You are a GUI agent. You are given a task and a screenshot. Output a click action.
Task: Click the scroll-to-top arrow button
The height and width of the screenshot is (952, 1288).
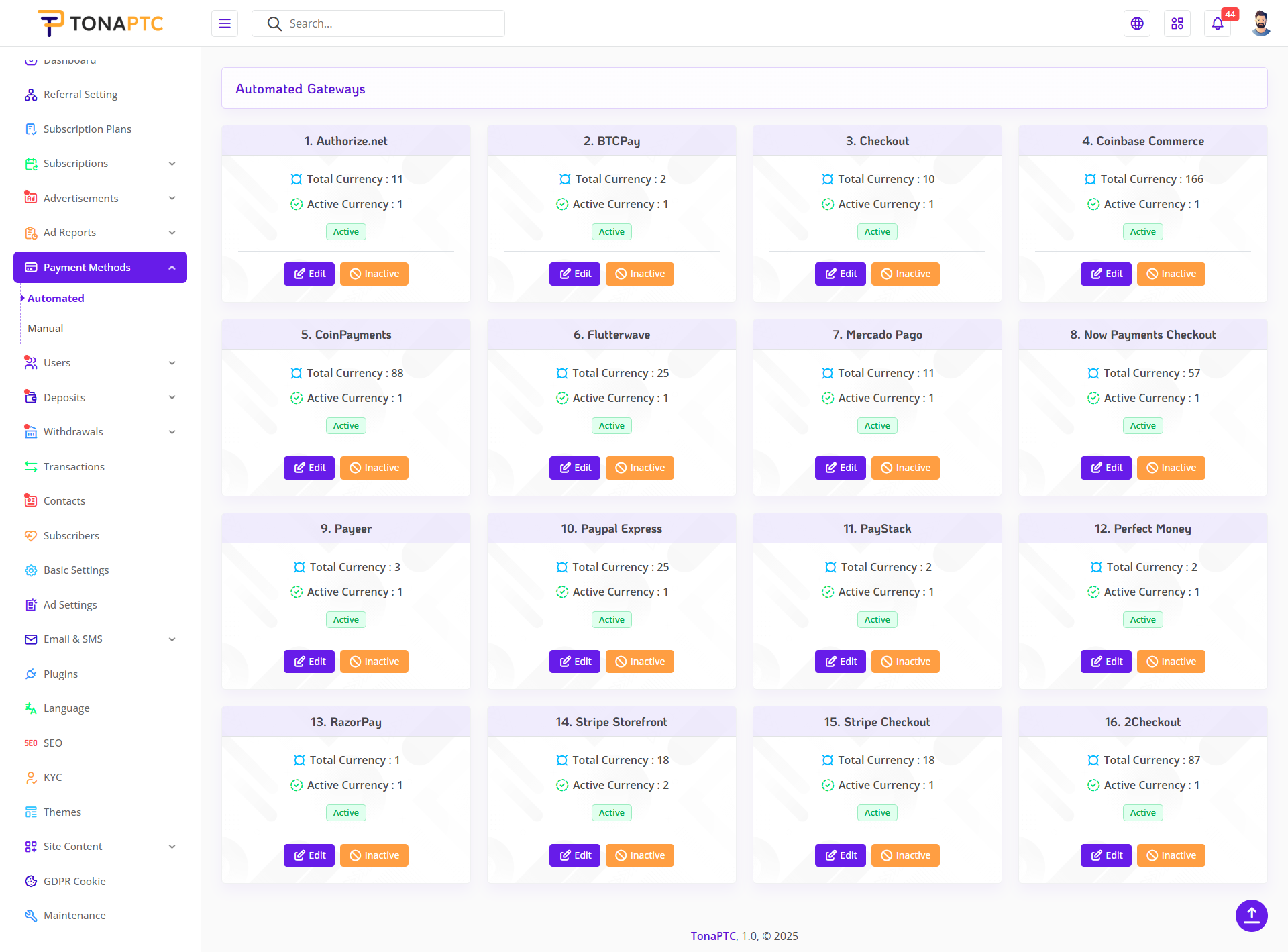(x=1251, y=915)
